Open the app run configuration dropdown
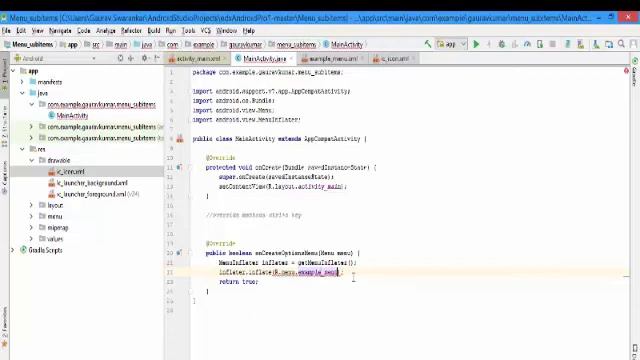 click(x=451, y=44)
